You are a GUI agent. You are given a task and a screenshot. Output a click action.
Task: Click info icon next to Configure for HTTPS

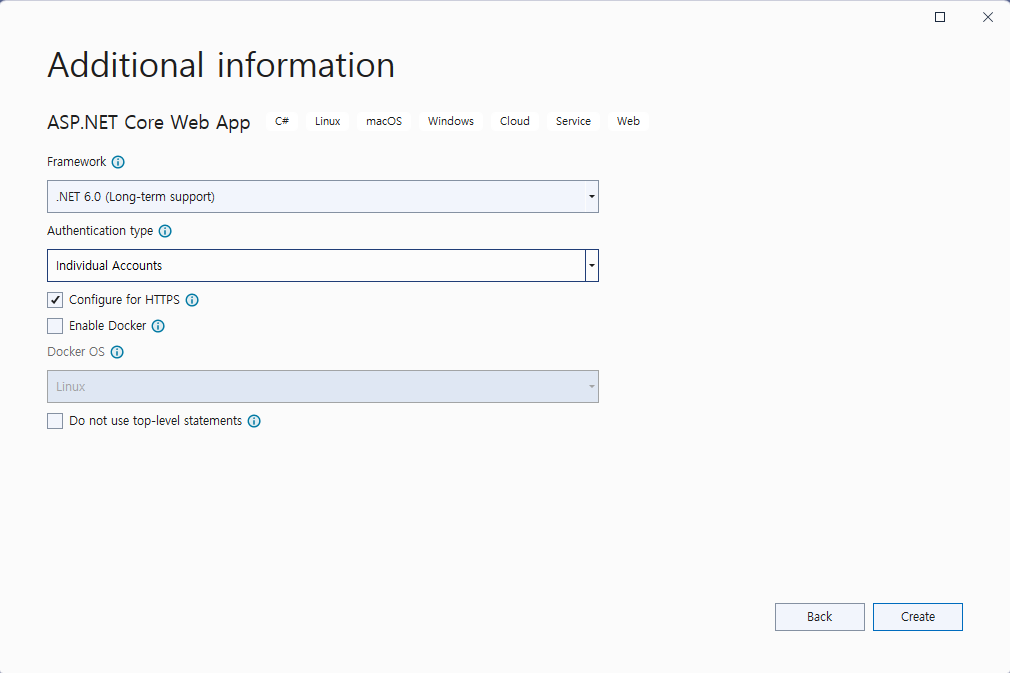point(192,300)
